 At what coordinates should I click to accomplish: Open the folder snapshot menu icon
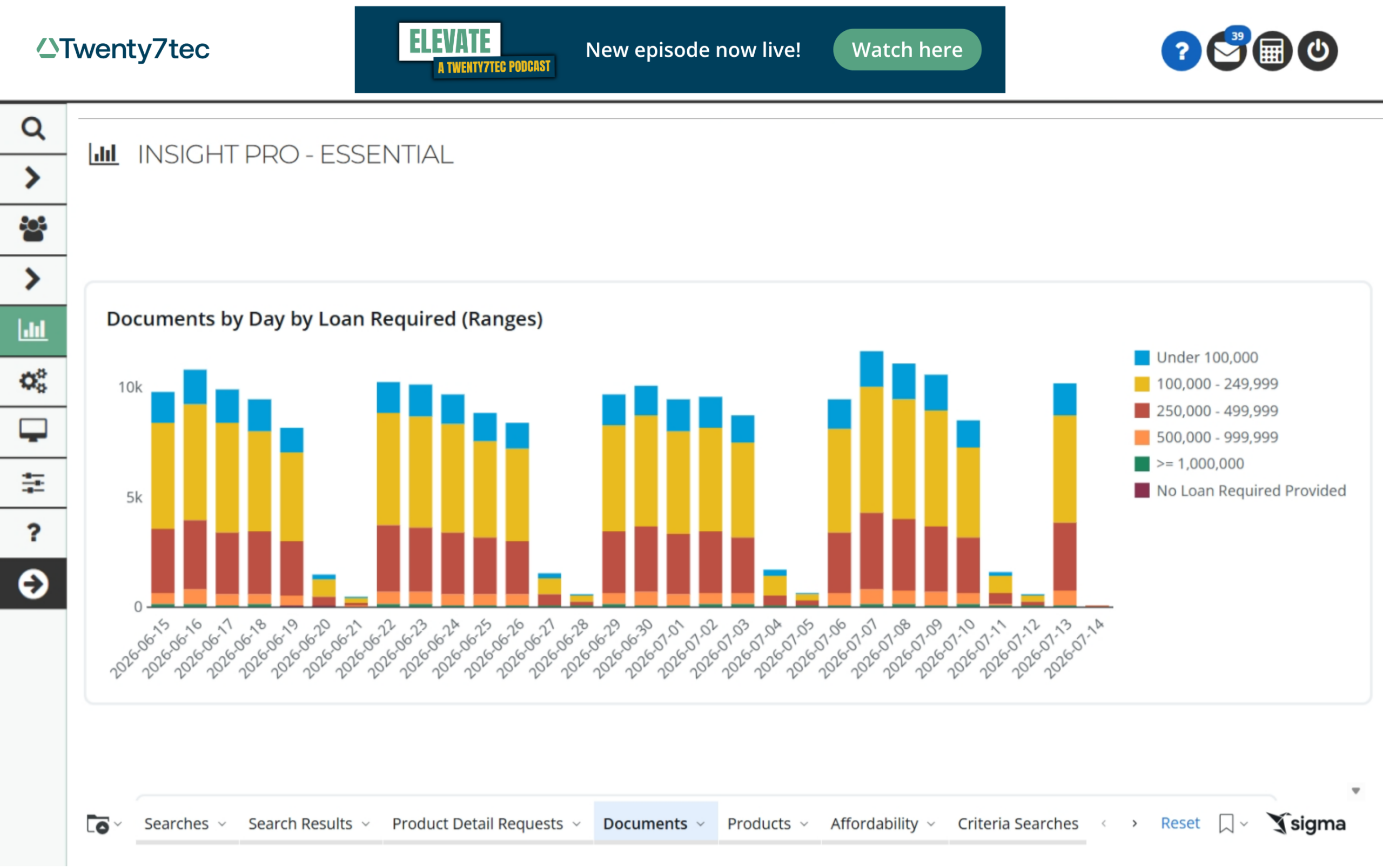click(x=104, y=824)
